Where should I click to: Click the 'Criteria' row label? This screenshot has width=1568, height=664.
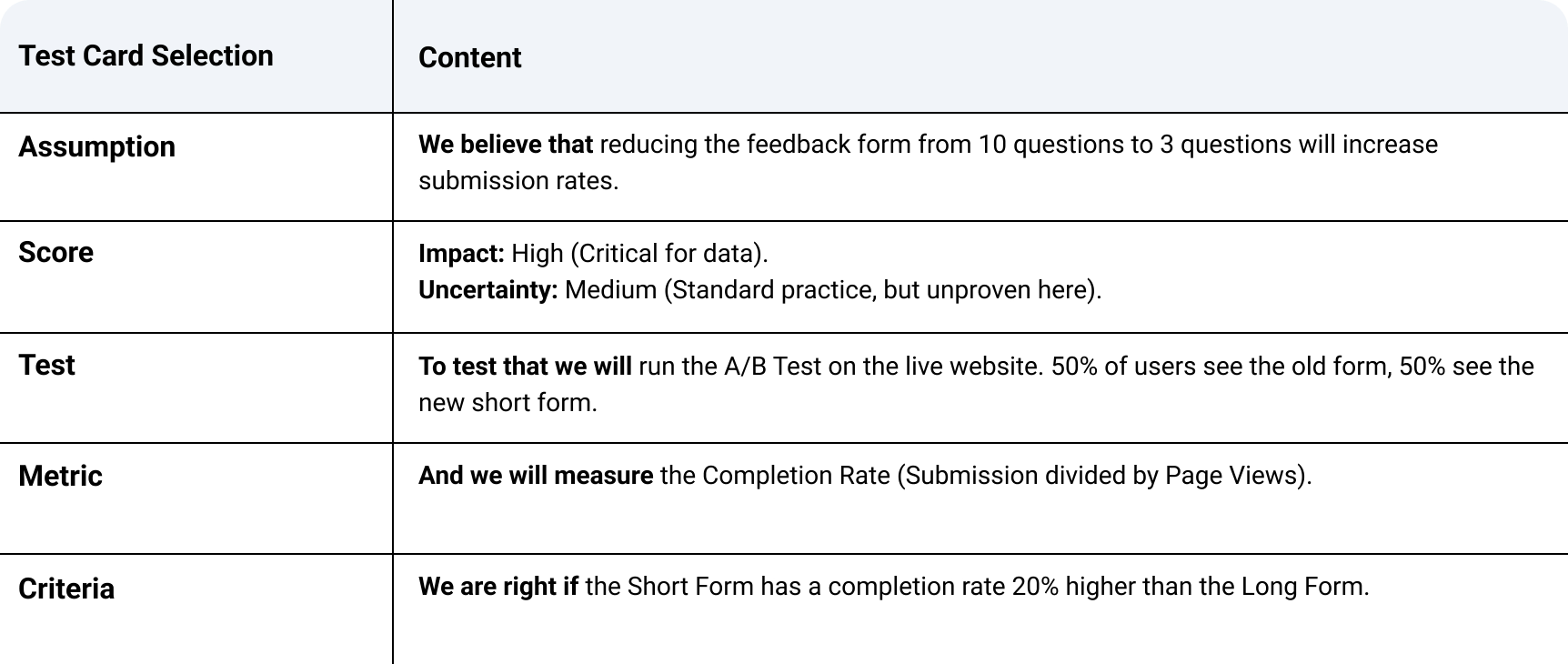(66, 589)
